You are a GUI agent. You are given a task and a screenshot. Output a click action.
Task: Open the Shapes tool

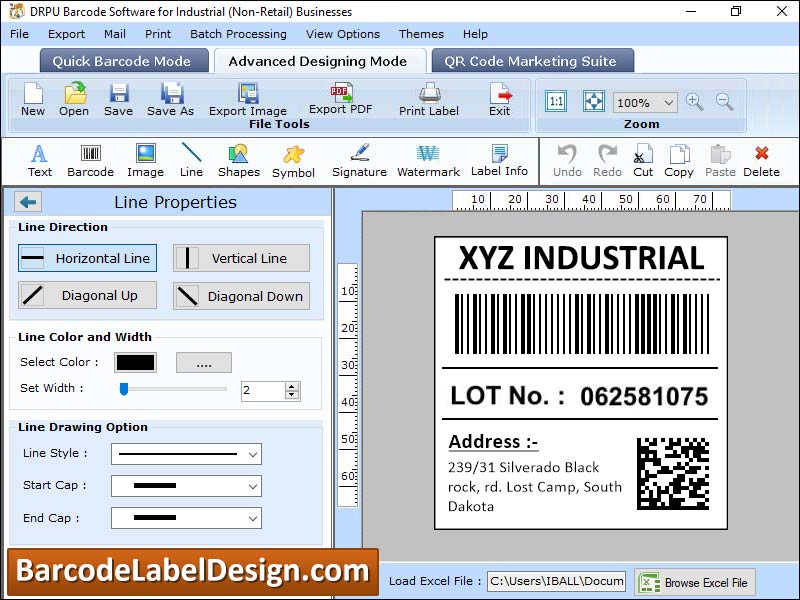(x=238, y=160)
